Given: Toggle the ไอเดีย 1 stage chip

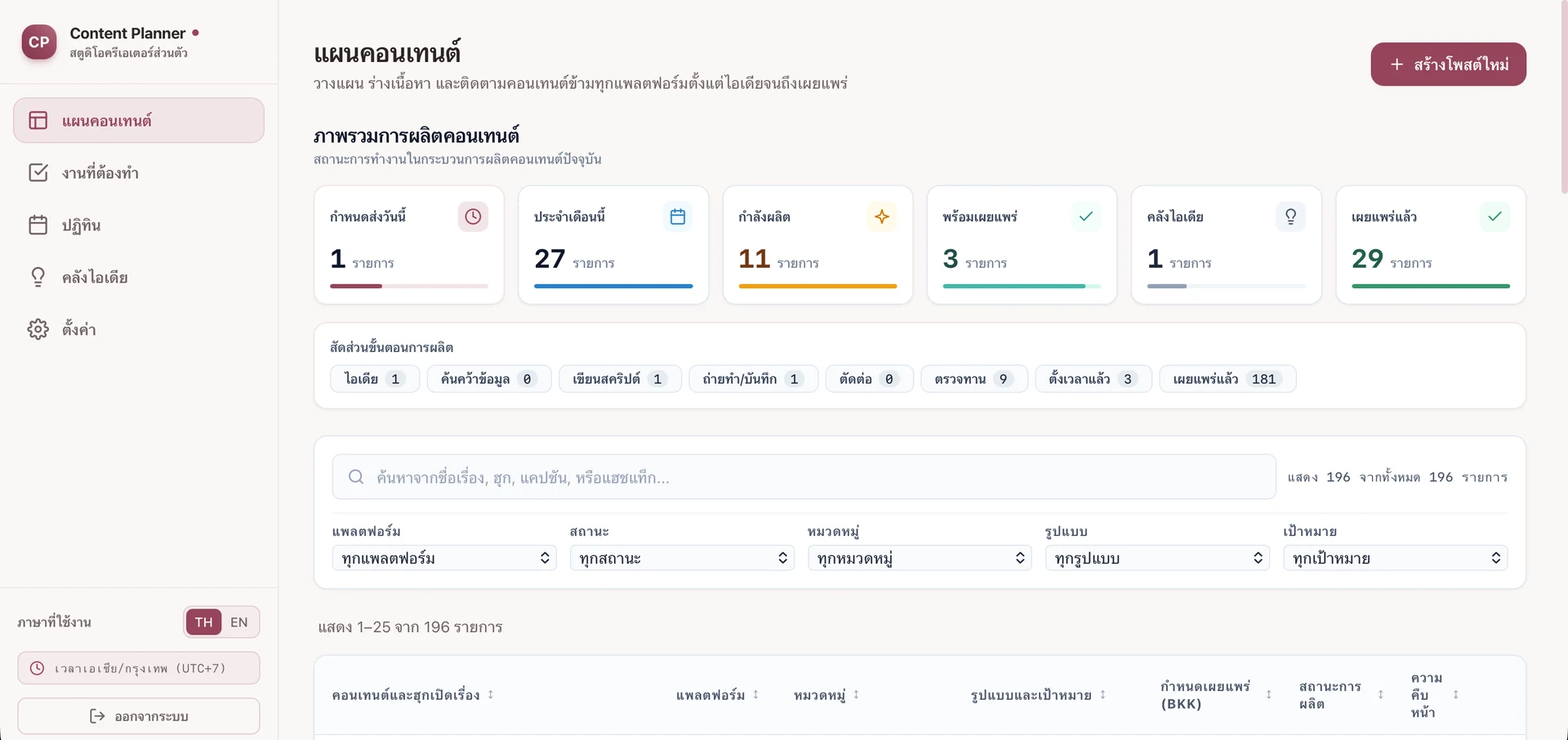Looking at the screenshot, I should 375,379.
